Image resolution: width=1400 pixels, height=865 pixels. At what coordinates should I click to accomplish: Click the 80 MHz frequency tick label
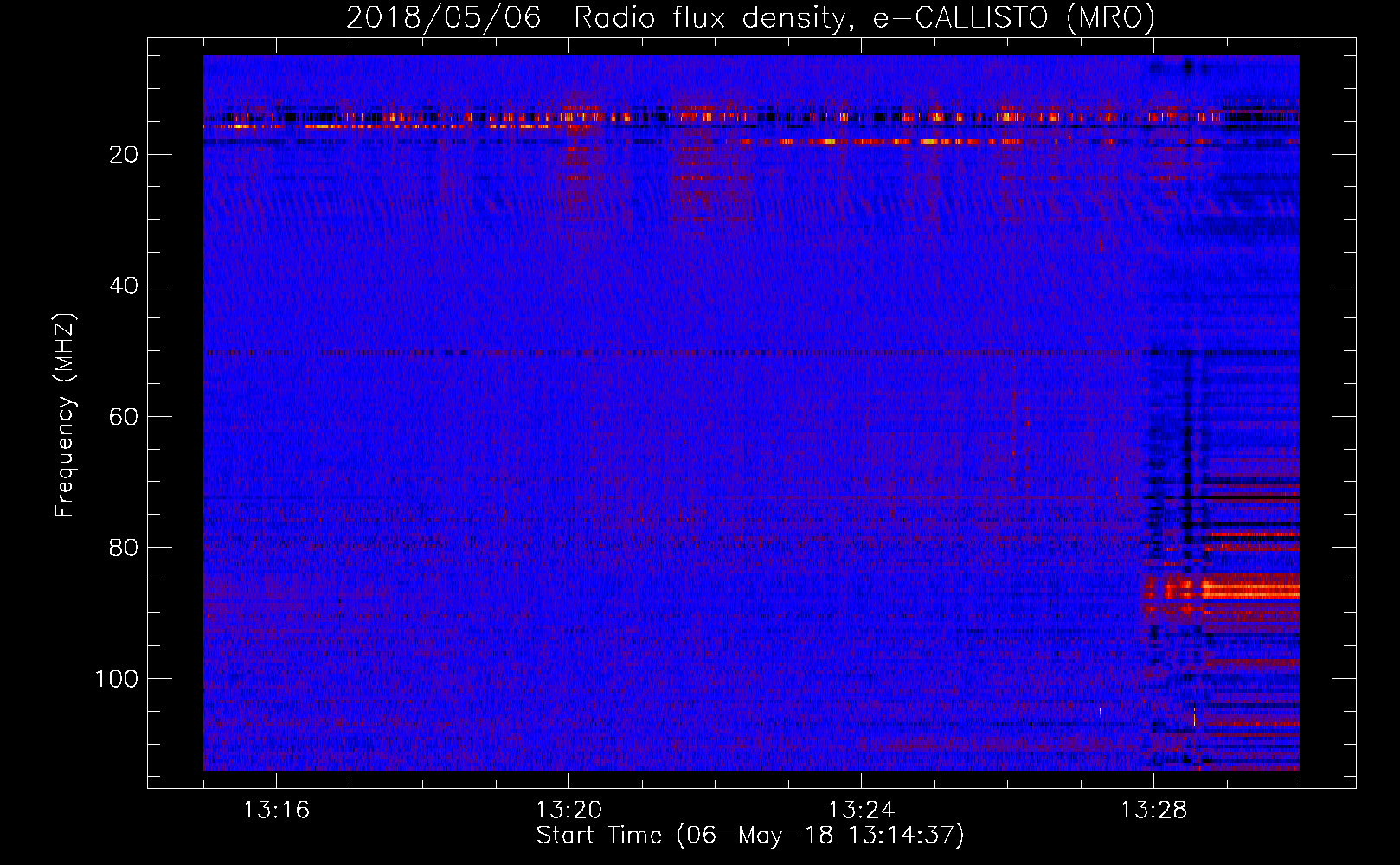[x=124, y=548]
